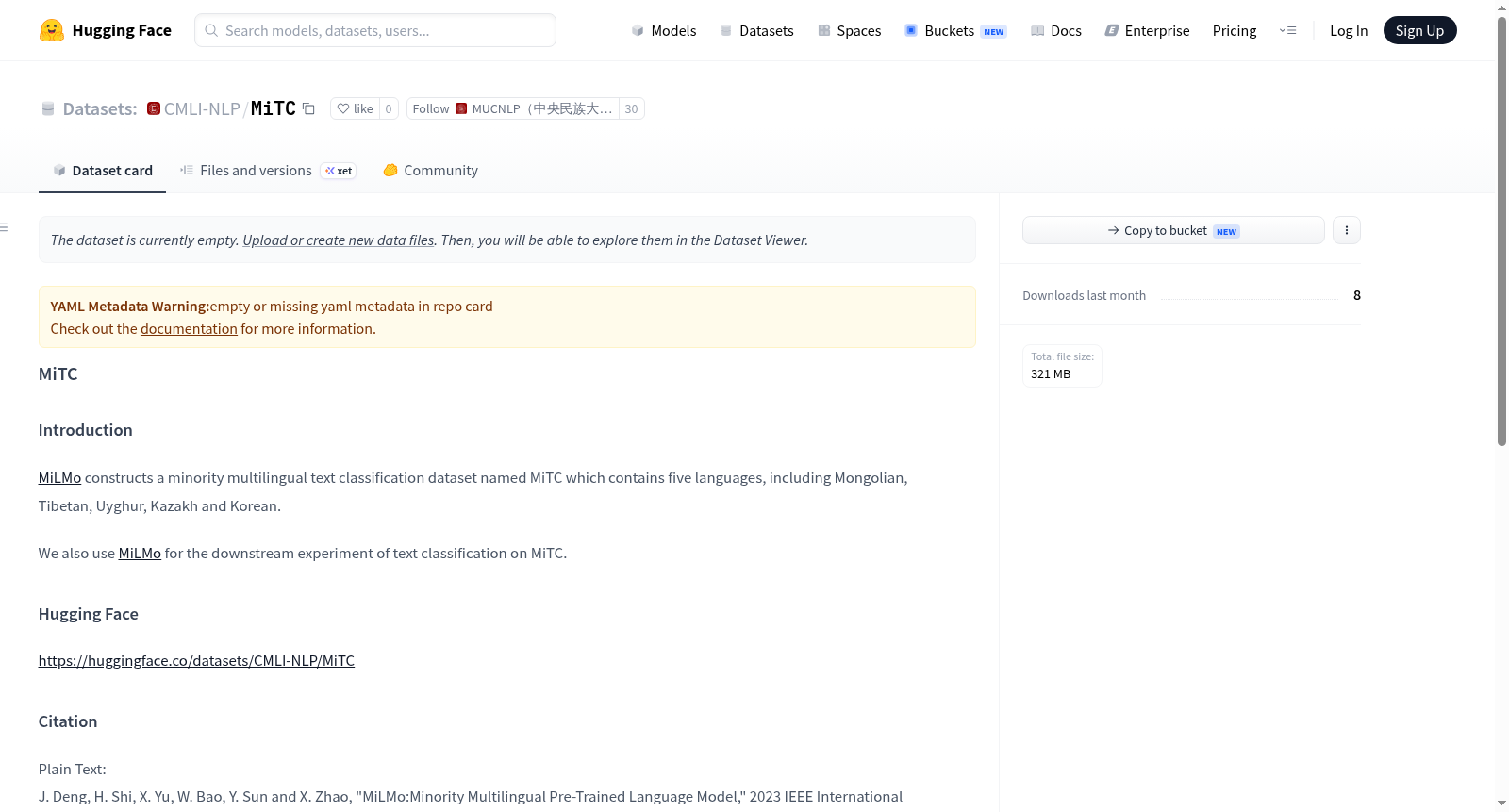Click the Plain Text: citation label

73,770
